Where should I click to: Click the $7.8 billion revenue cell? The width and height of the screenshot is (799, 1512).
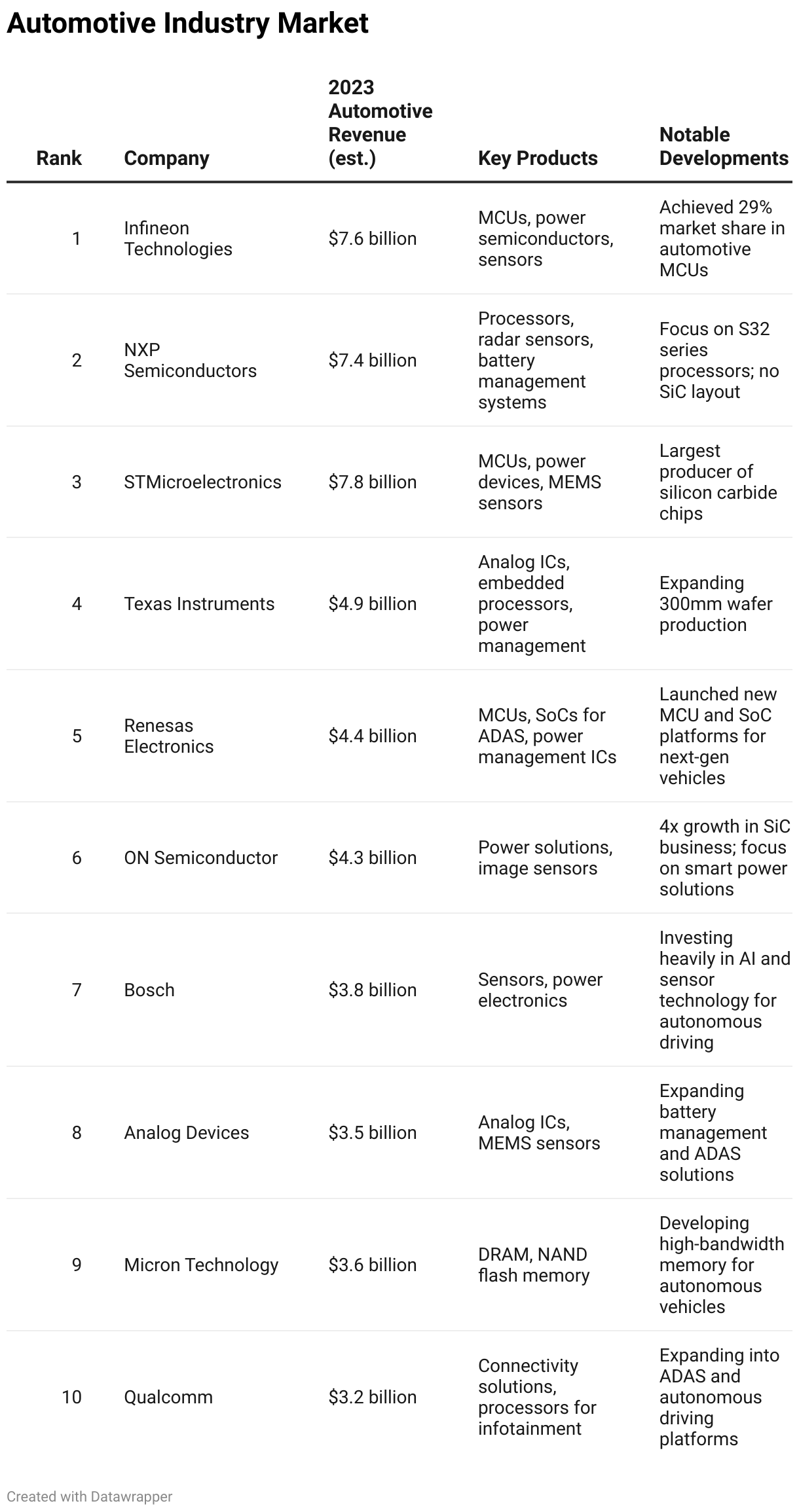tap(373, 482)
